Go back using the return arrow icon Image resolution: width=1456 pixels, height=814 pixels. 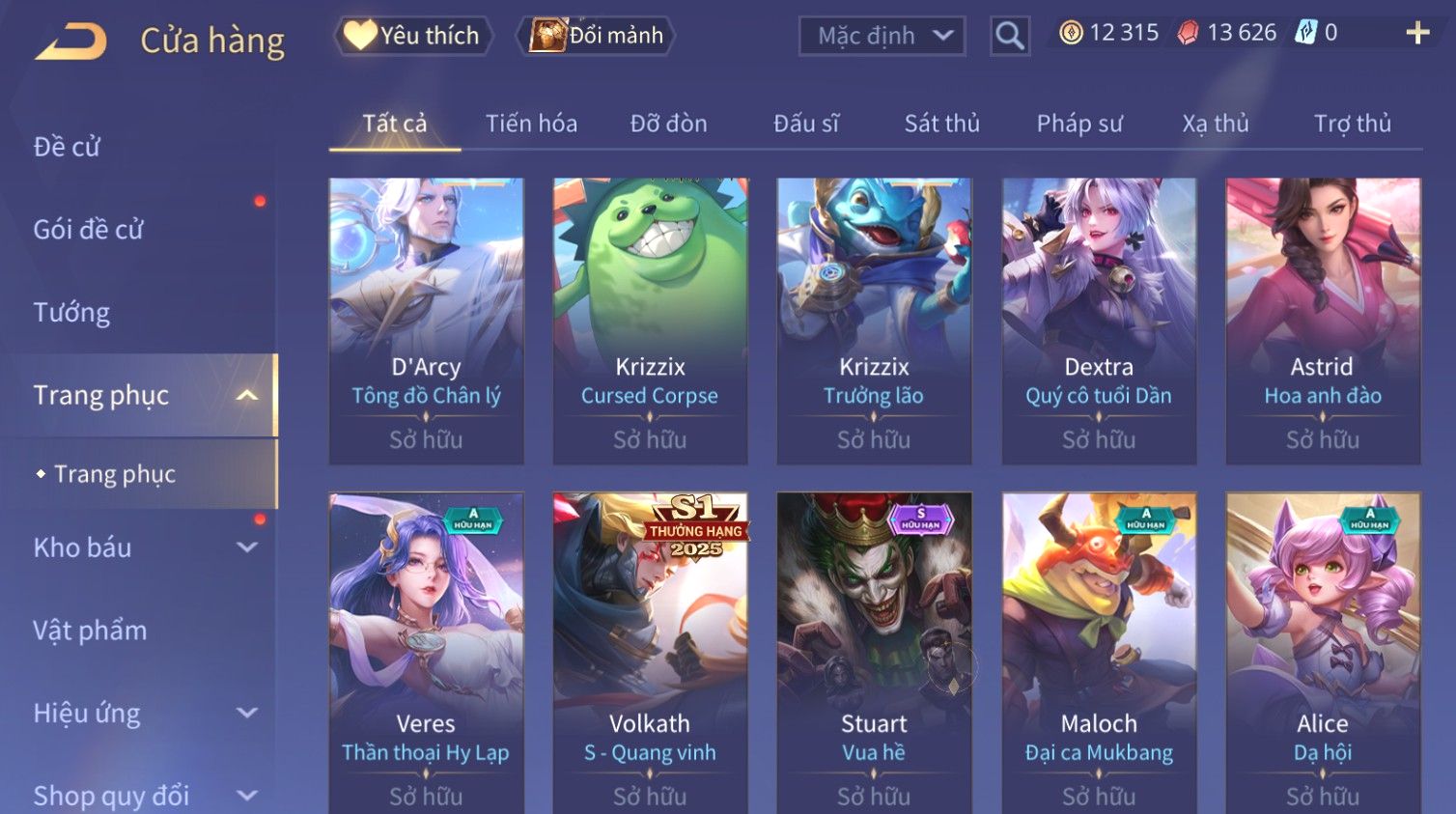(x=70, y=42)
